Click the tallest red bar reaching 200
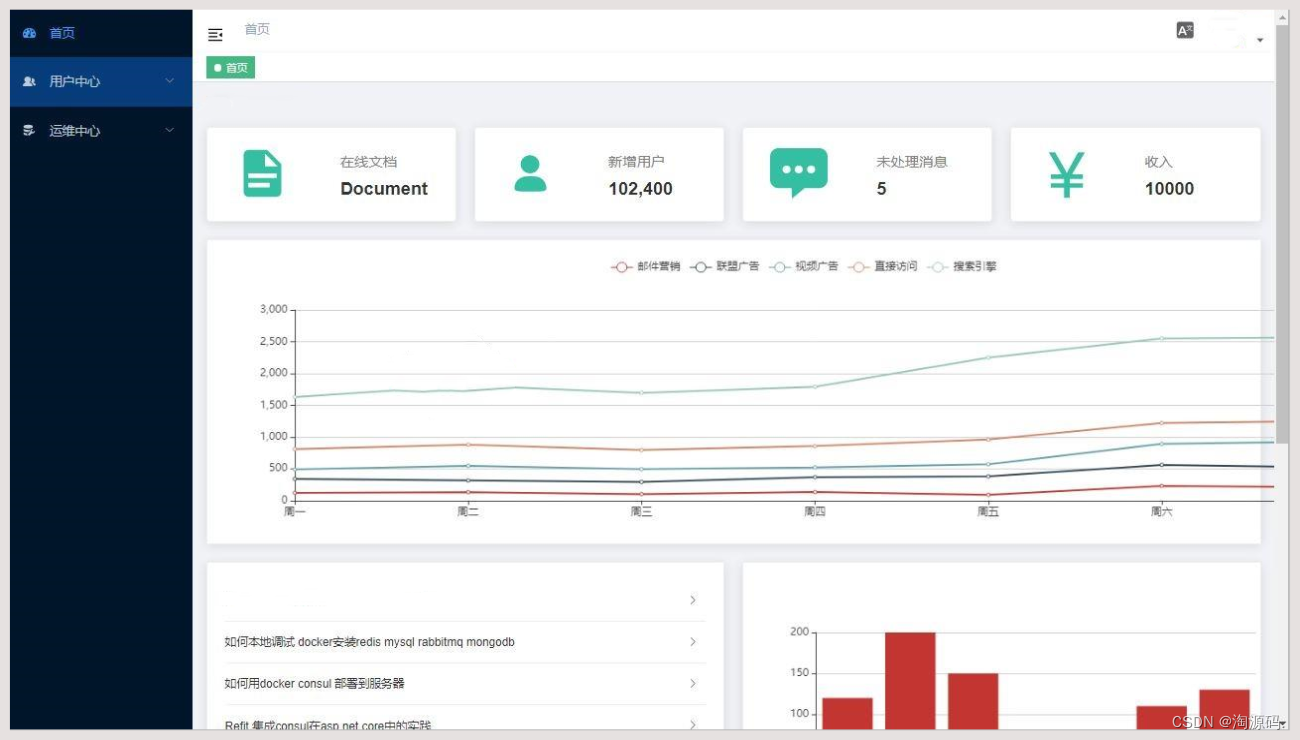1300x740 pixels. click(x=910, y=681)
